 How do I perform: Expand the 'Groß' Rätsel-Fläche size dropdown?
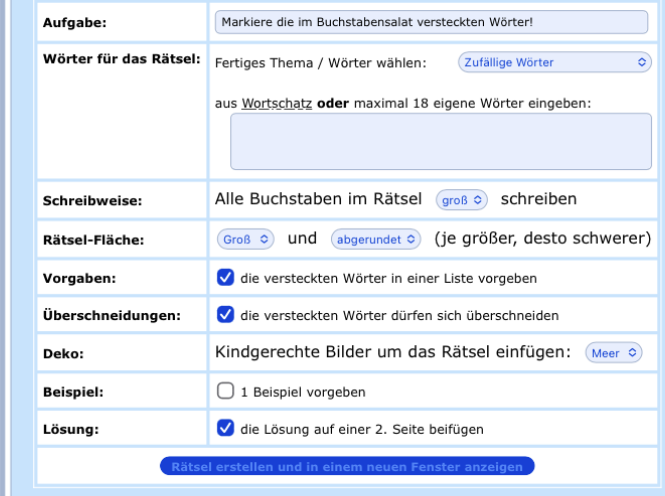point(245,239)
